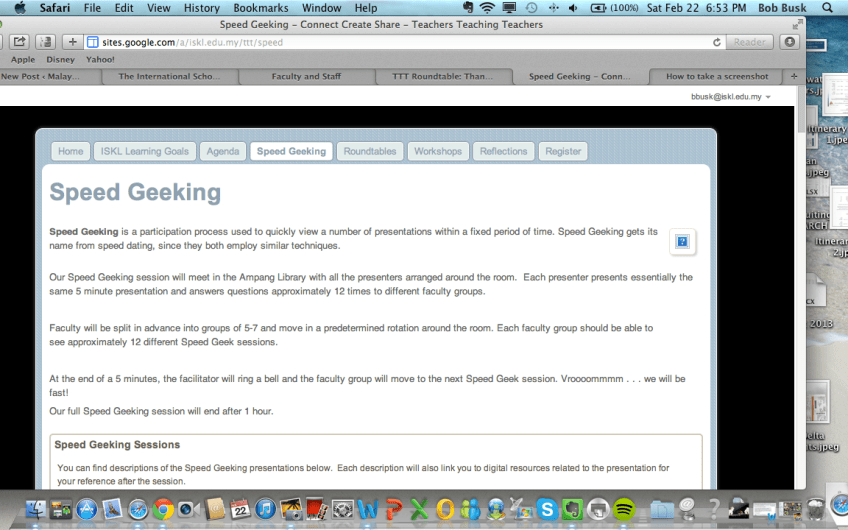Image resolution: width=848 pixels, height=530 pixels.
Task: Switch to the Faculty and Staff tab
Action: pyautogui.click(x=306, y=76)
